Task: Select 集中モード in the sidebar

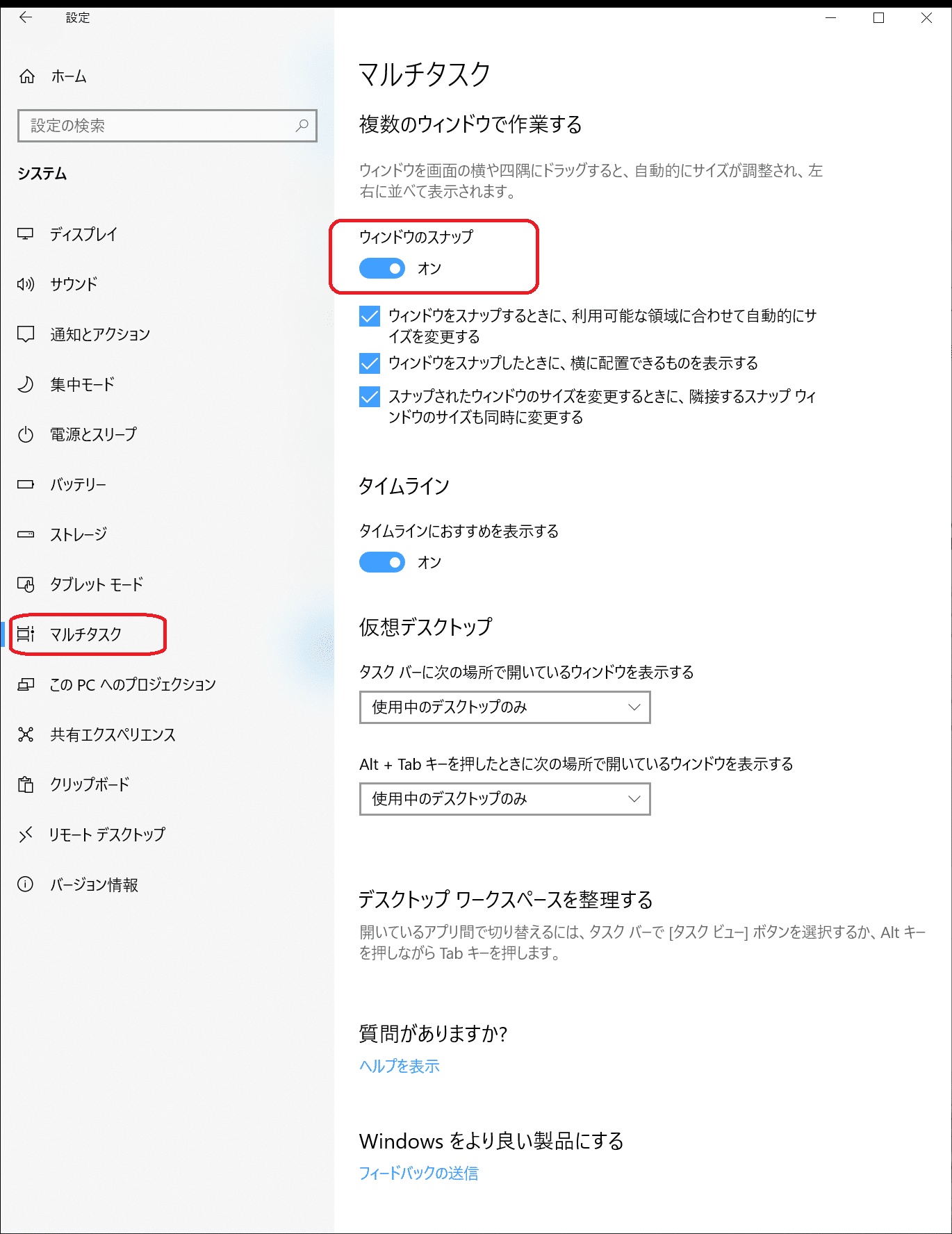Action: click(82, 384)
